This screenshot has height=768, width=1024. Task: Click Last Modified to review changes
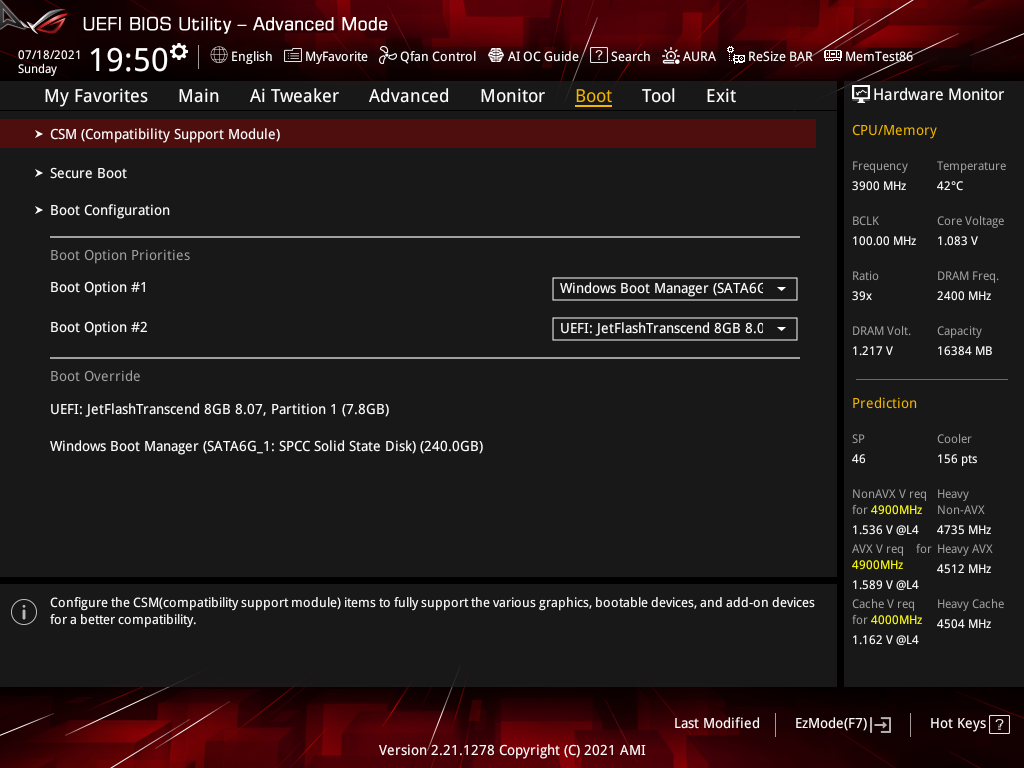(x=716, y=723)
